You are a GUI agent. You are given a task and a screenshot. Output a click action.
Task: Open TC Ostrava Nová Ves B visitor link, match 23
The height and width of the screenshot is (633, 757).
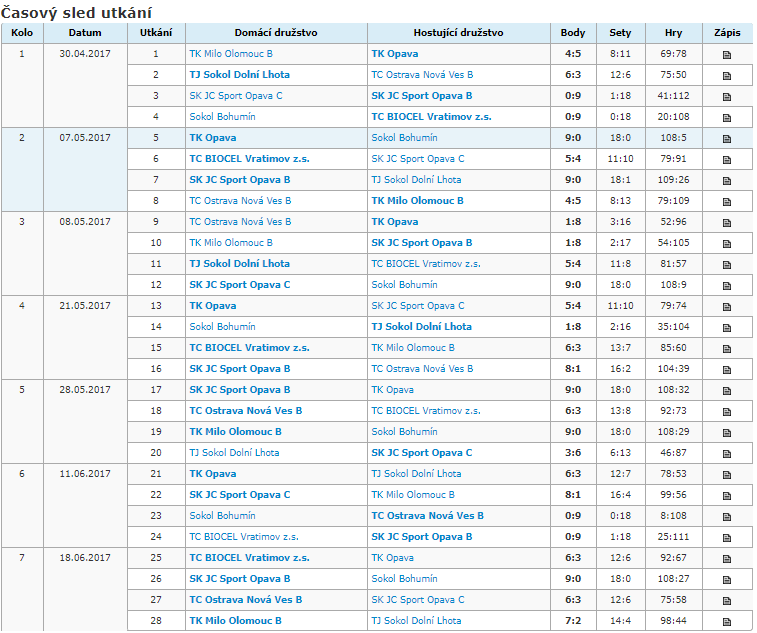[x=427, y=516]
